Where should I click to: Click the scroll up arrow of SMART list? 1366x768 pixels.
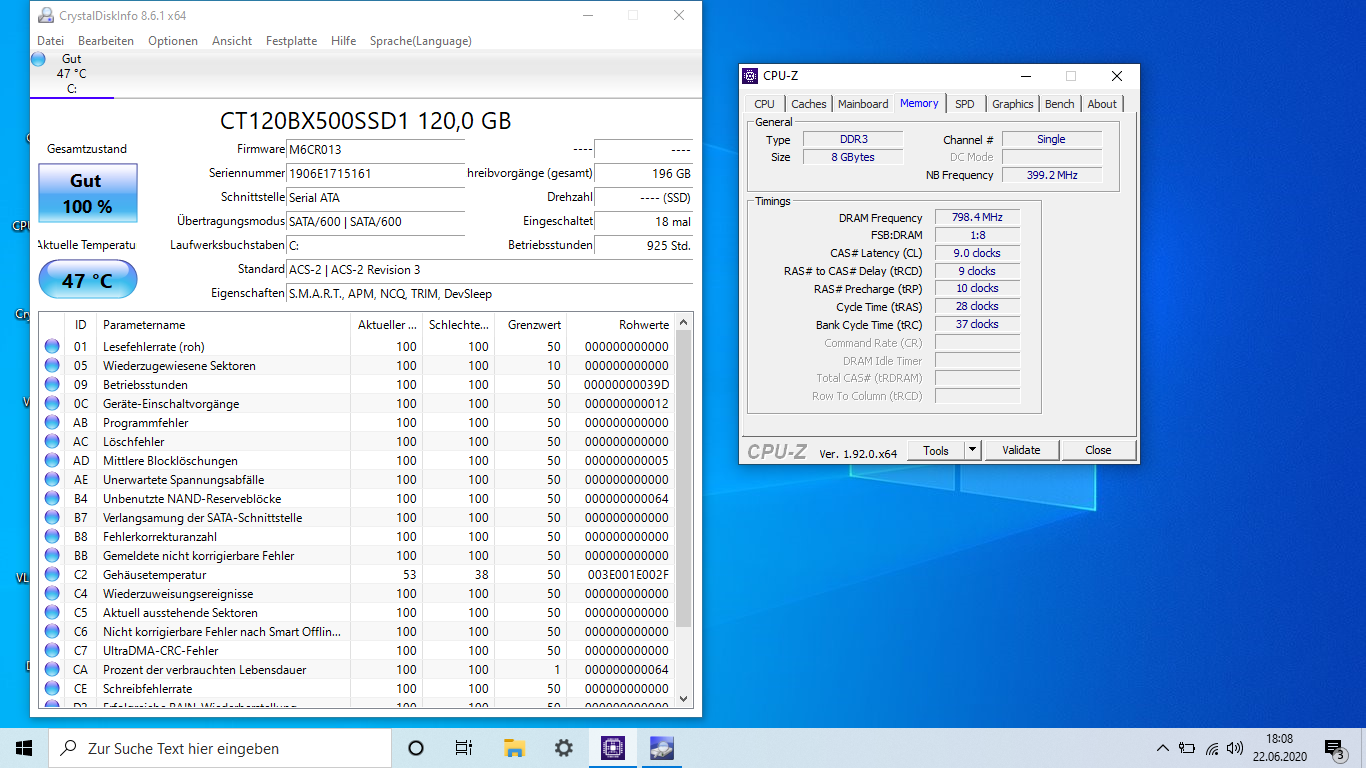(x=684, y=322)
